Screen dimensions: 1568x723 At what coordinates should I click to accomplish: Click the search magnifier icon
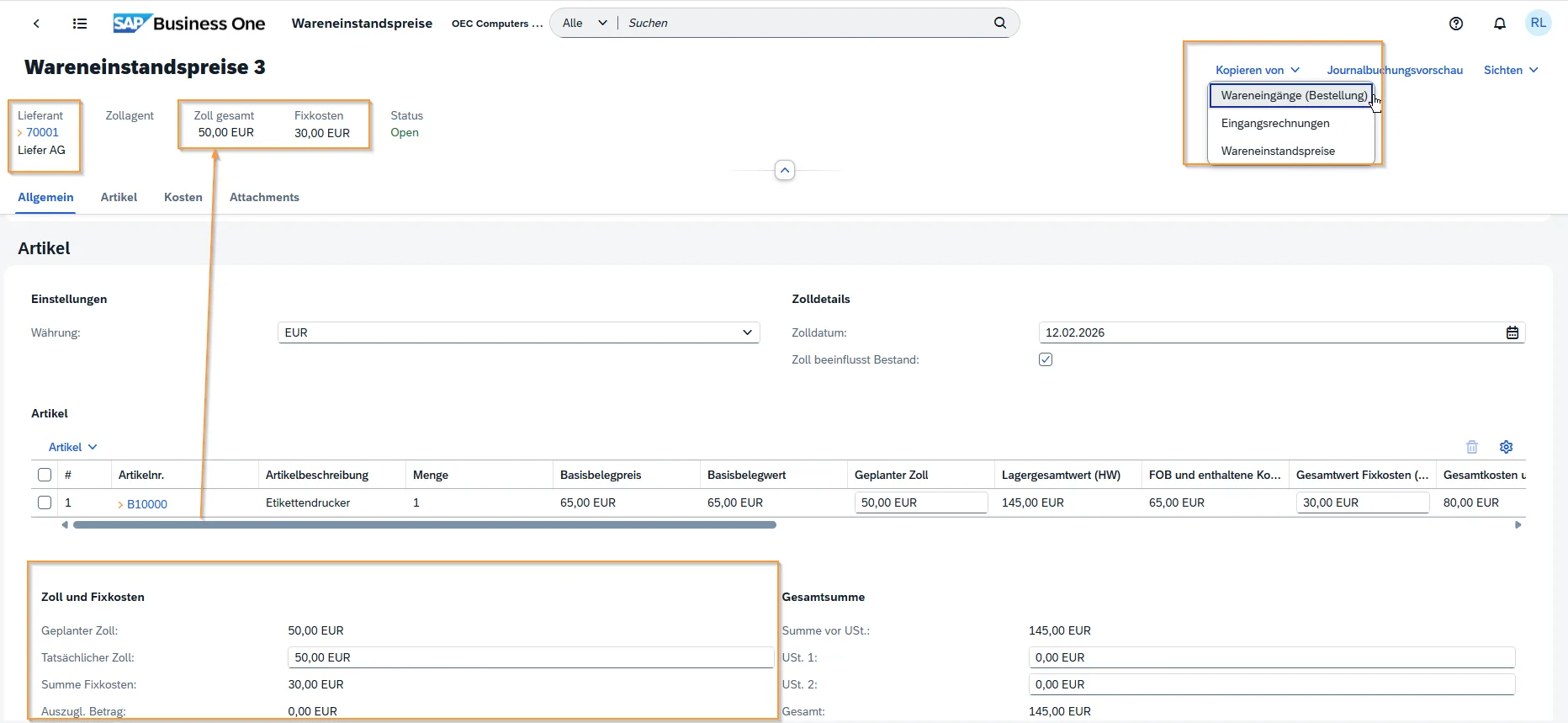(x=999, y=23)
